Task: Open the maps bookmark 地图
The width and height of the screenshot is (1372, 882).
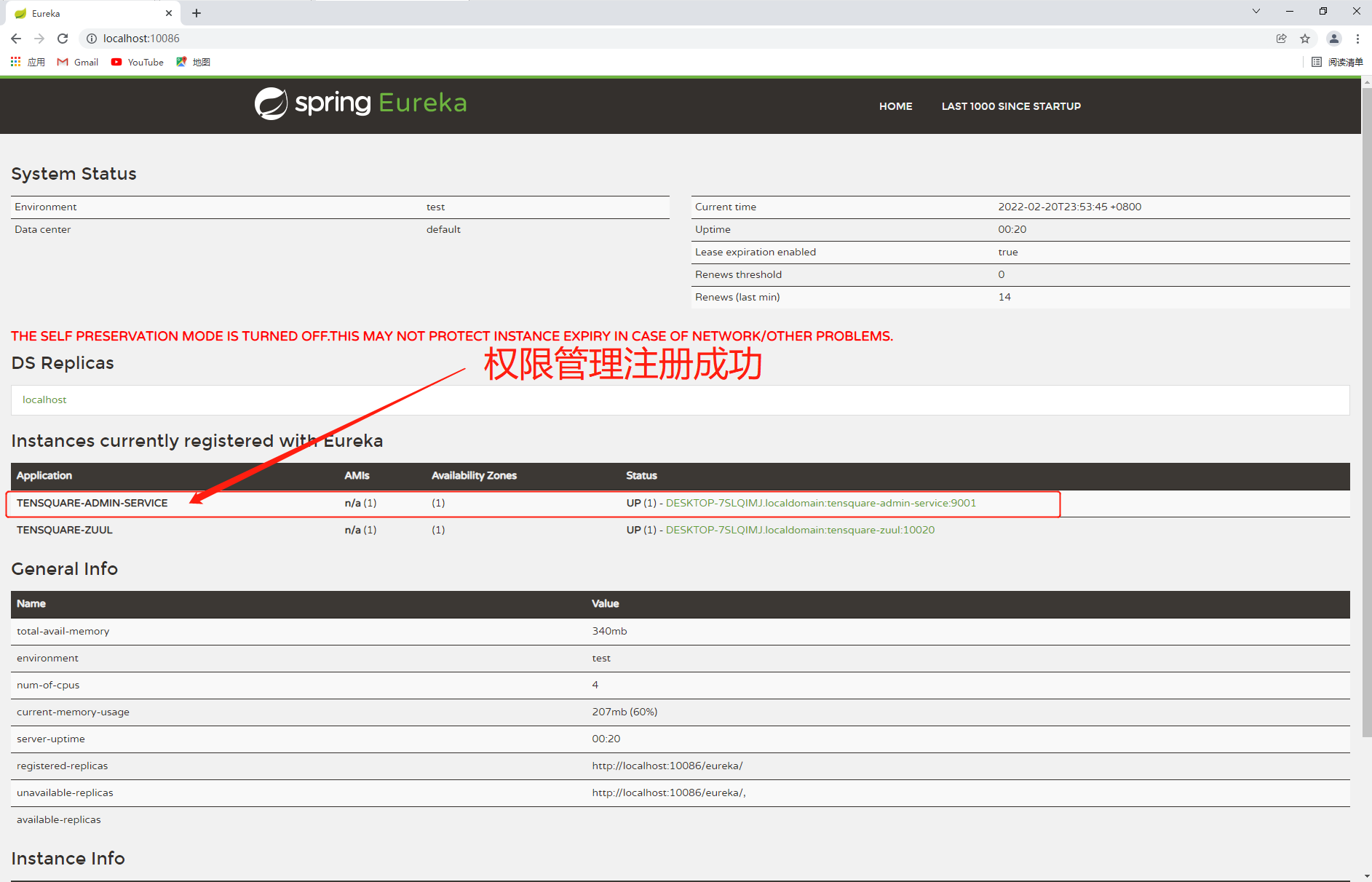Action: coord(194,62)
